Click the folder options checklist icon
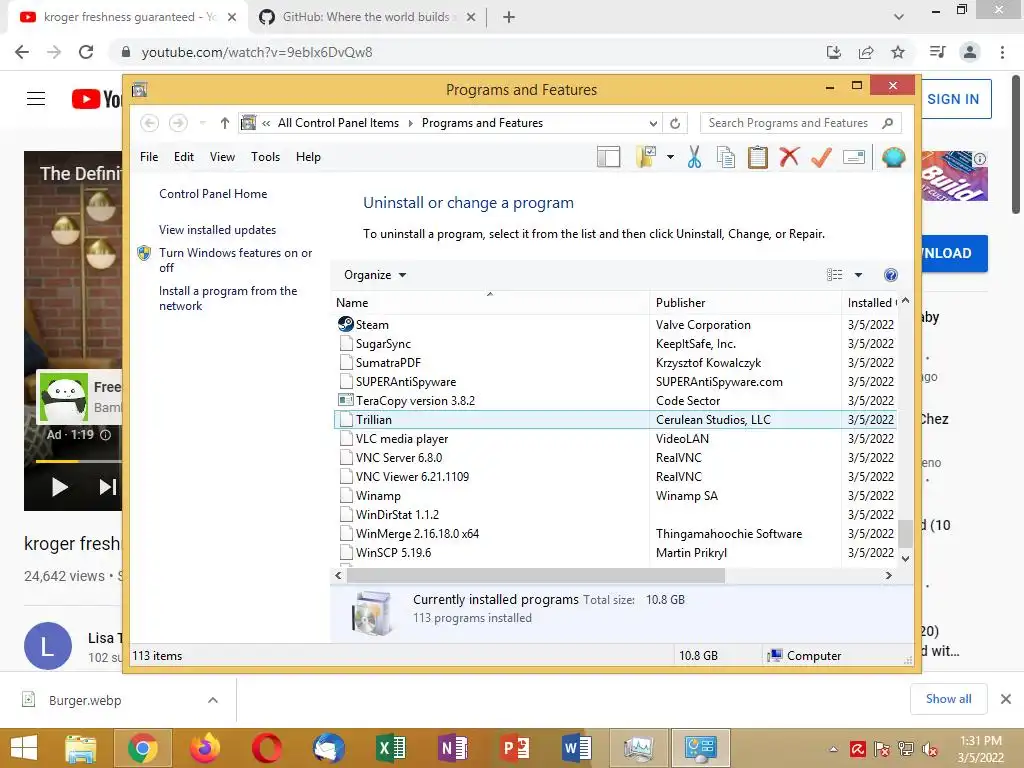Image resolution: width=1024 pixels, height=768 pixels. pyautogui.click(x=646, y=157)
